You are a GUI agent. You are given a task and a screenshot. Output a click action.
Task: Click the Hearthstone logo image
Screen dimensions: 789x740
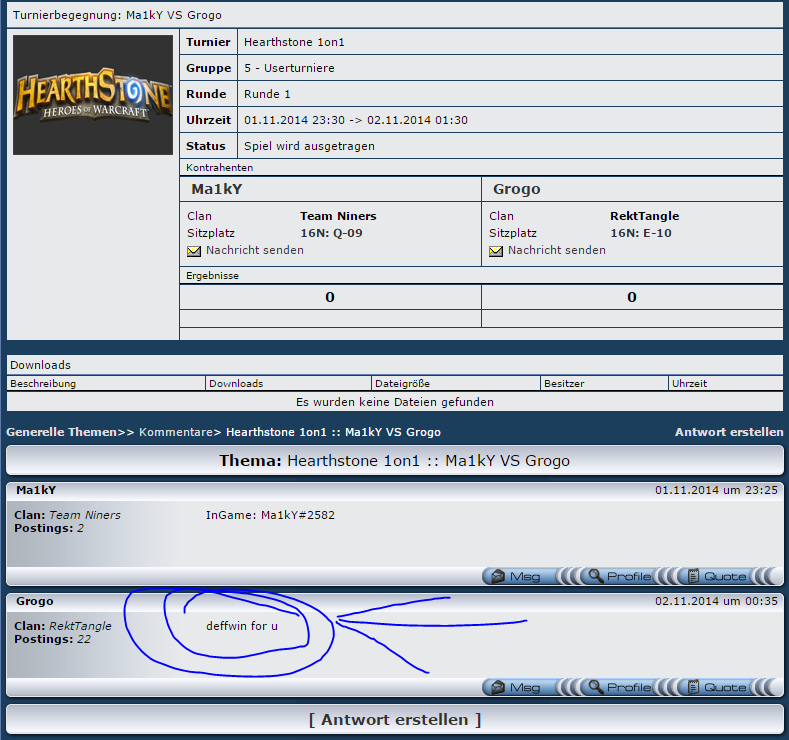pos(93,95)
